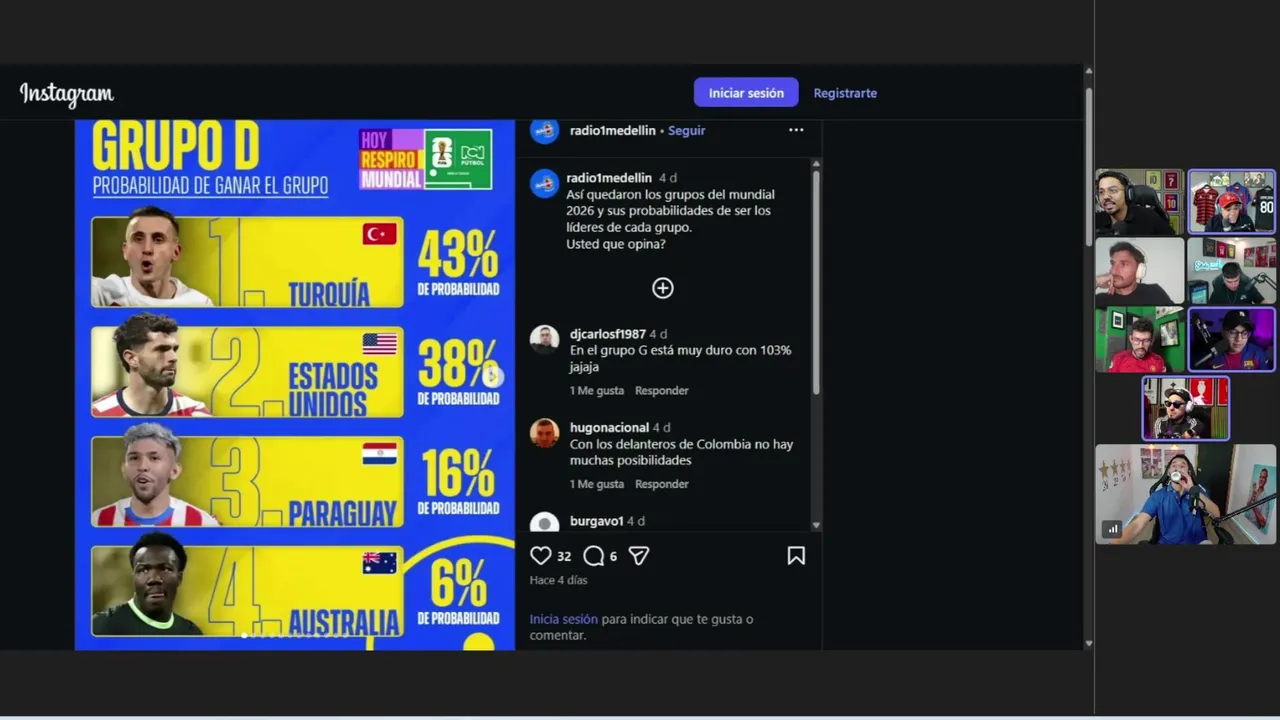This screenshot has height=720, width=1280.
Task: Click the djcarlosf1987 username
Action: [608, 334]
